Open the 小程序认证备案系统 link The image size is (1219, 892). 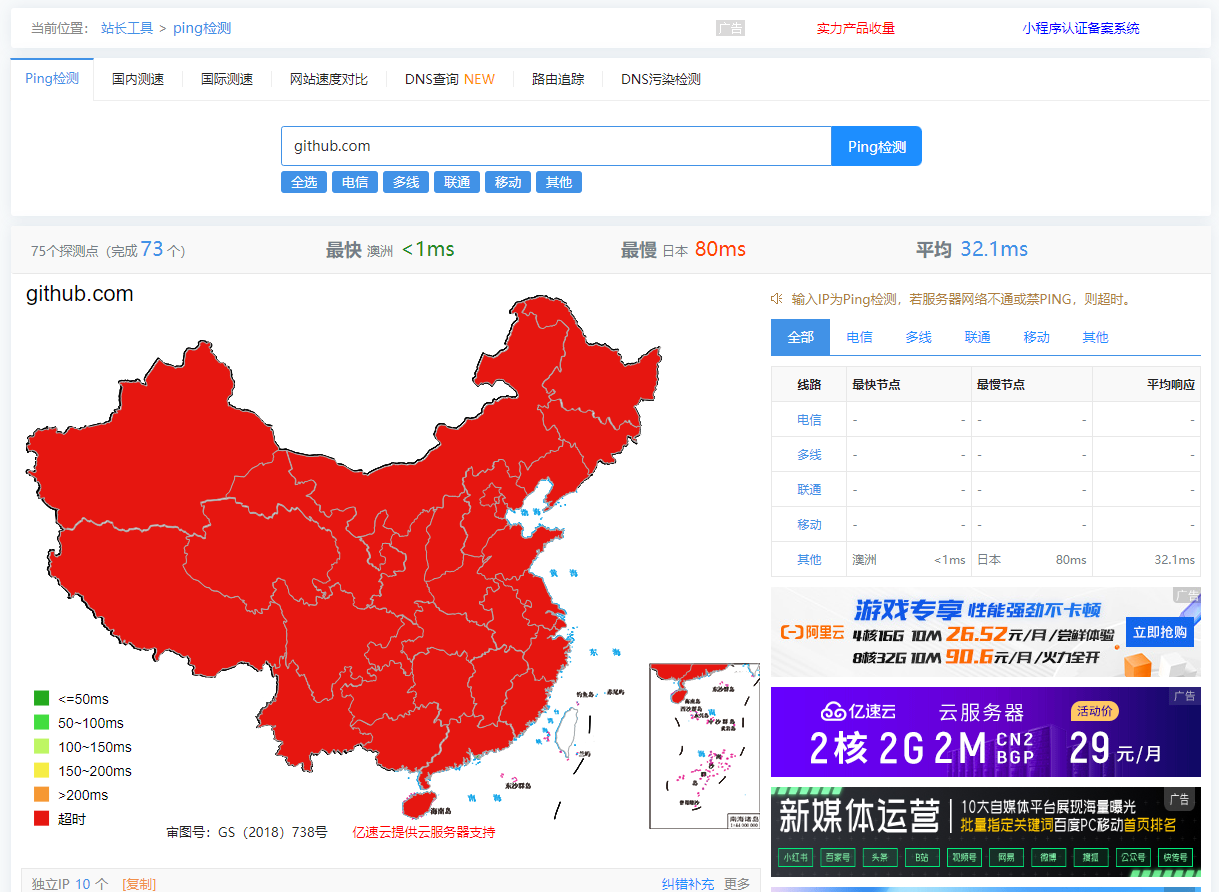coord(1081,28)
